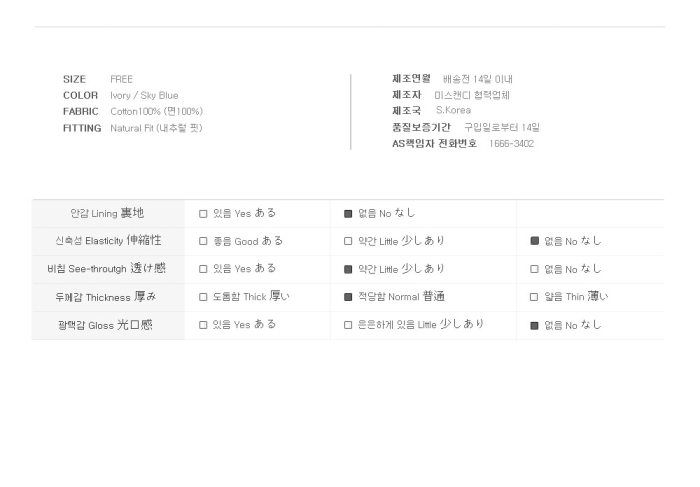Check Lining 'Yes' checkbox
The height and width of the screenshot is (487, 700).
click(x=203, y=214)
